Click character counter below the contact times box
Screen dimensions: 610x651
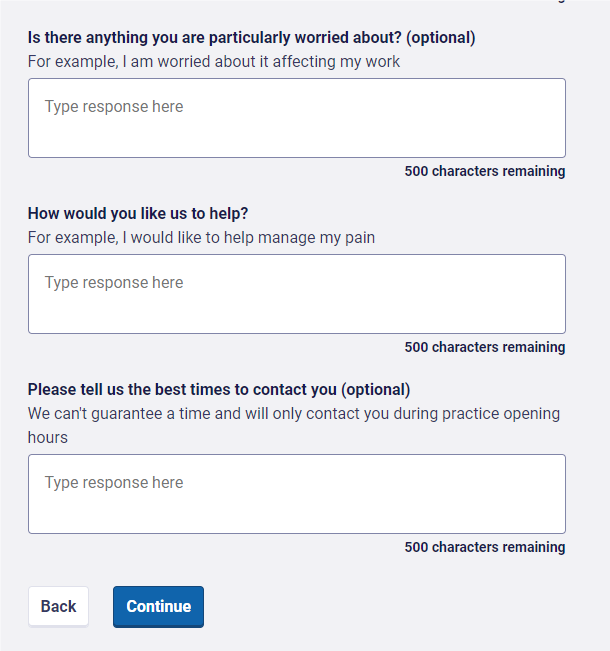point(484,548)
